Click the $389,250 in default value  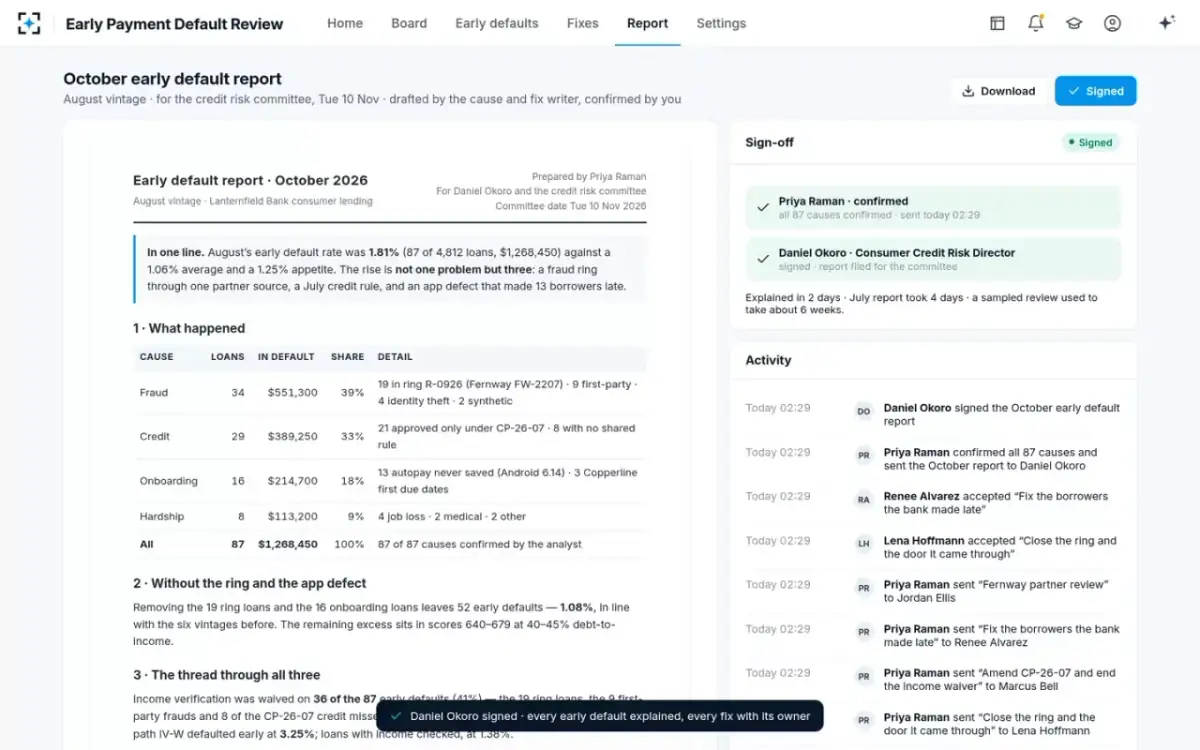click(x=293, y=436)
